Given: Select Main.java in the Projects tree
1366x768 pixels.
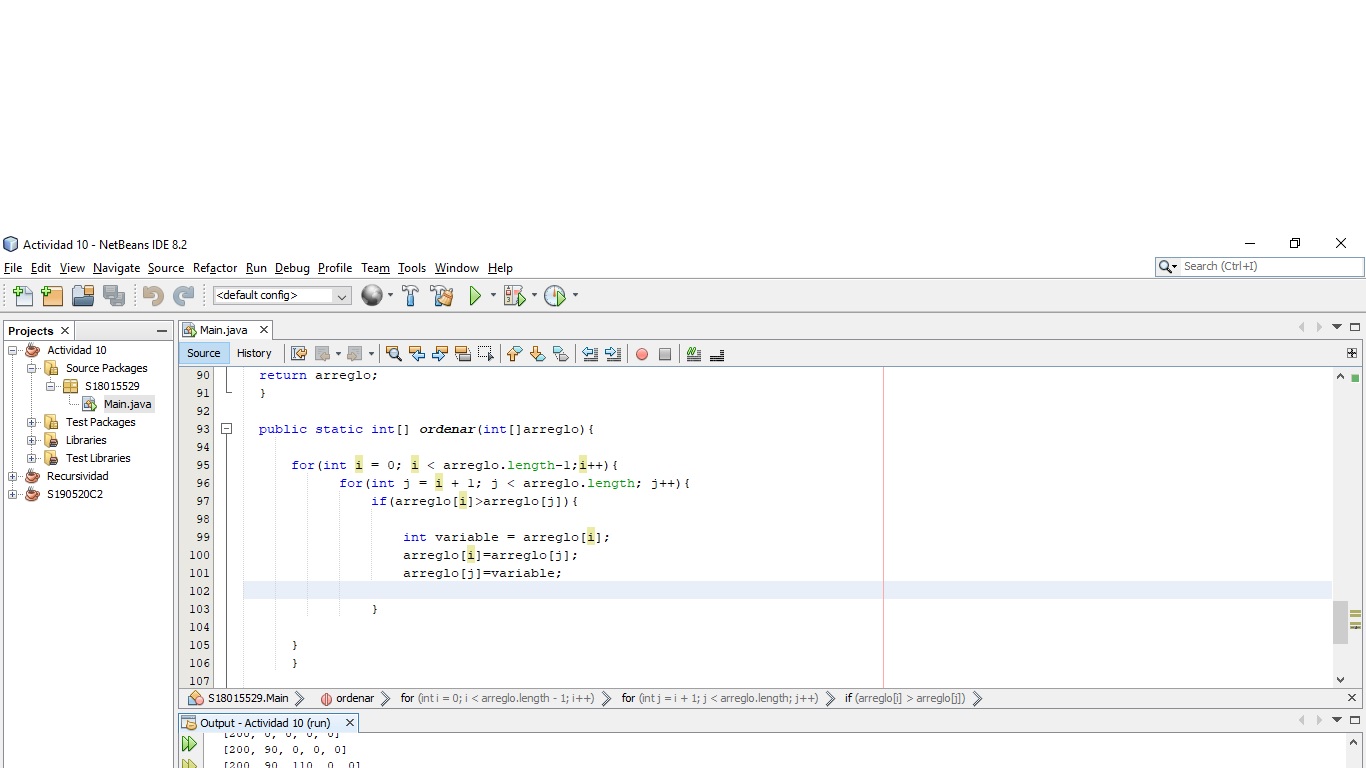Looking at the screenshot, I should 128,404.
